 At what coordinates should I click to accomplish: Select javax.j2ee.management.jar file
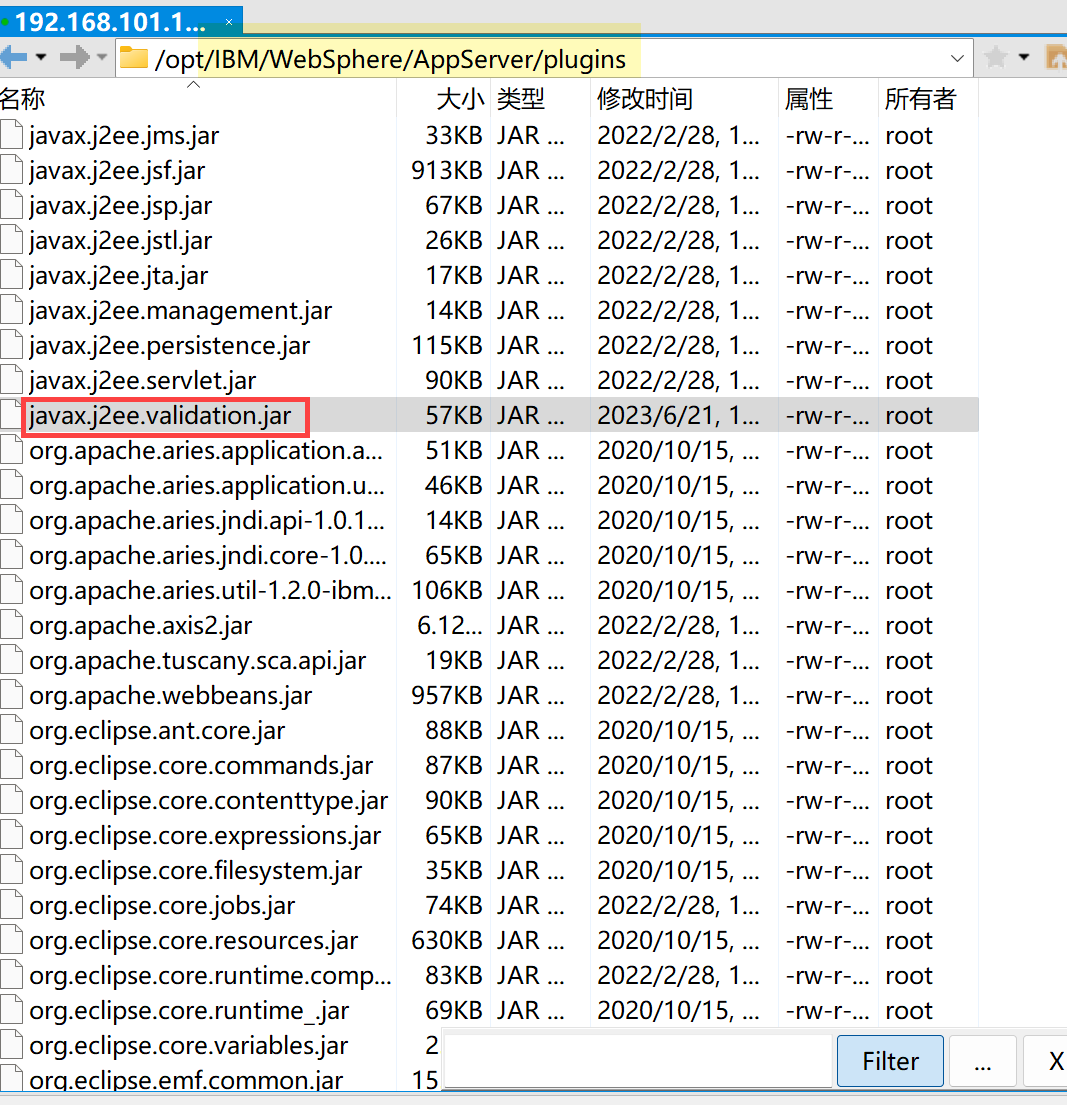coord(180,311)
